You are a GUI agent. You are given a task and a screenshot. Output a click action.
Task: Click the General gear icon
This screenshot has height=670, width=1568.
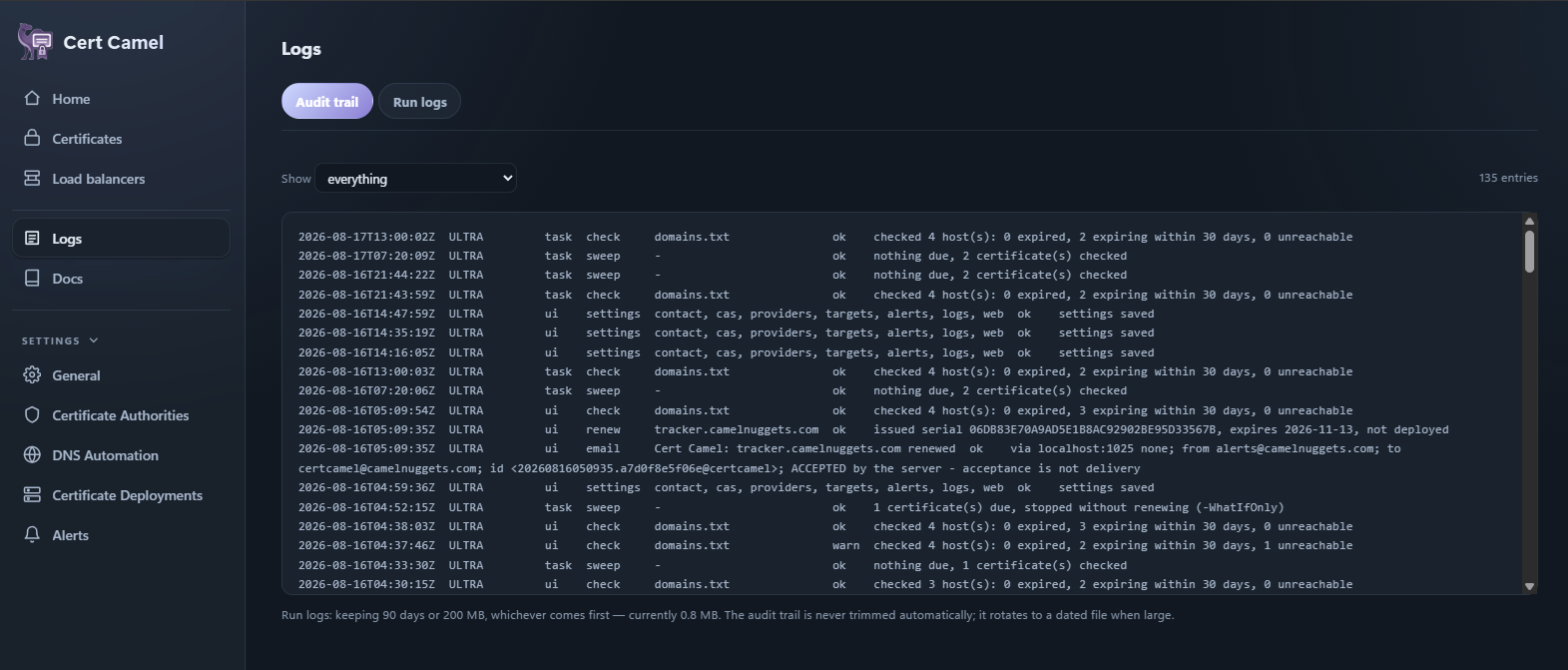32,374
